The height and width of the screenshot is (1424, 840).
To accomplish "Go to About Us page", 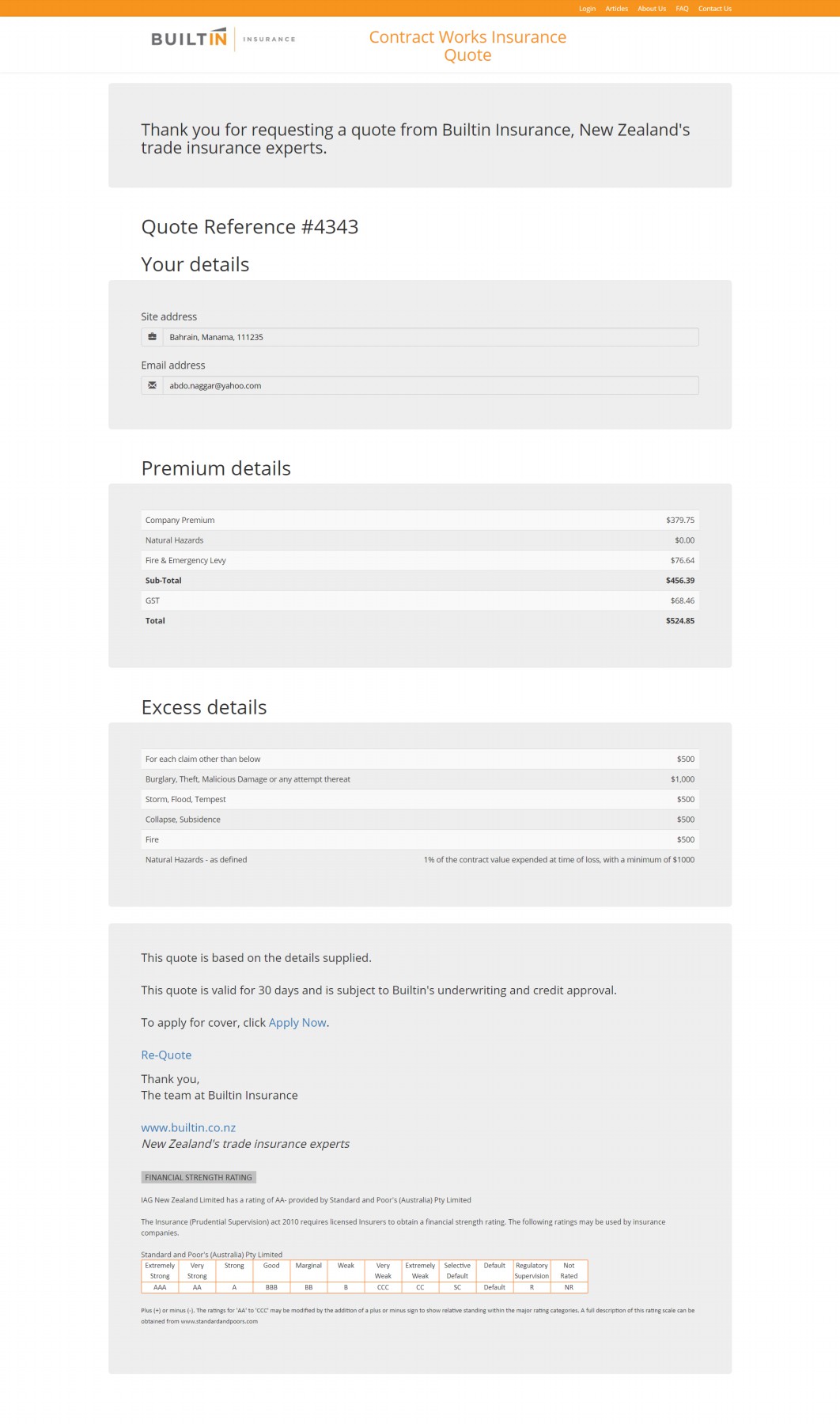I will (x=652, y=9).
